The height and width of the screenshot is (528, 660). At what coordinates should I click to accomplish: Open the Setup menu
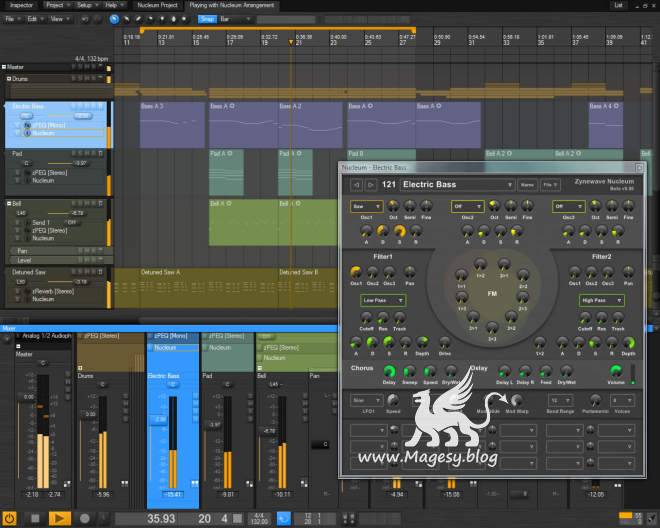(87, 5)
